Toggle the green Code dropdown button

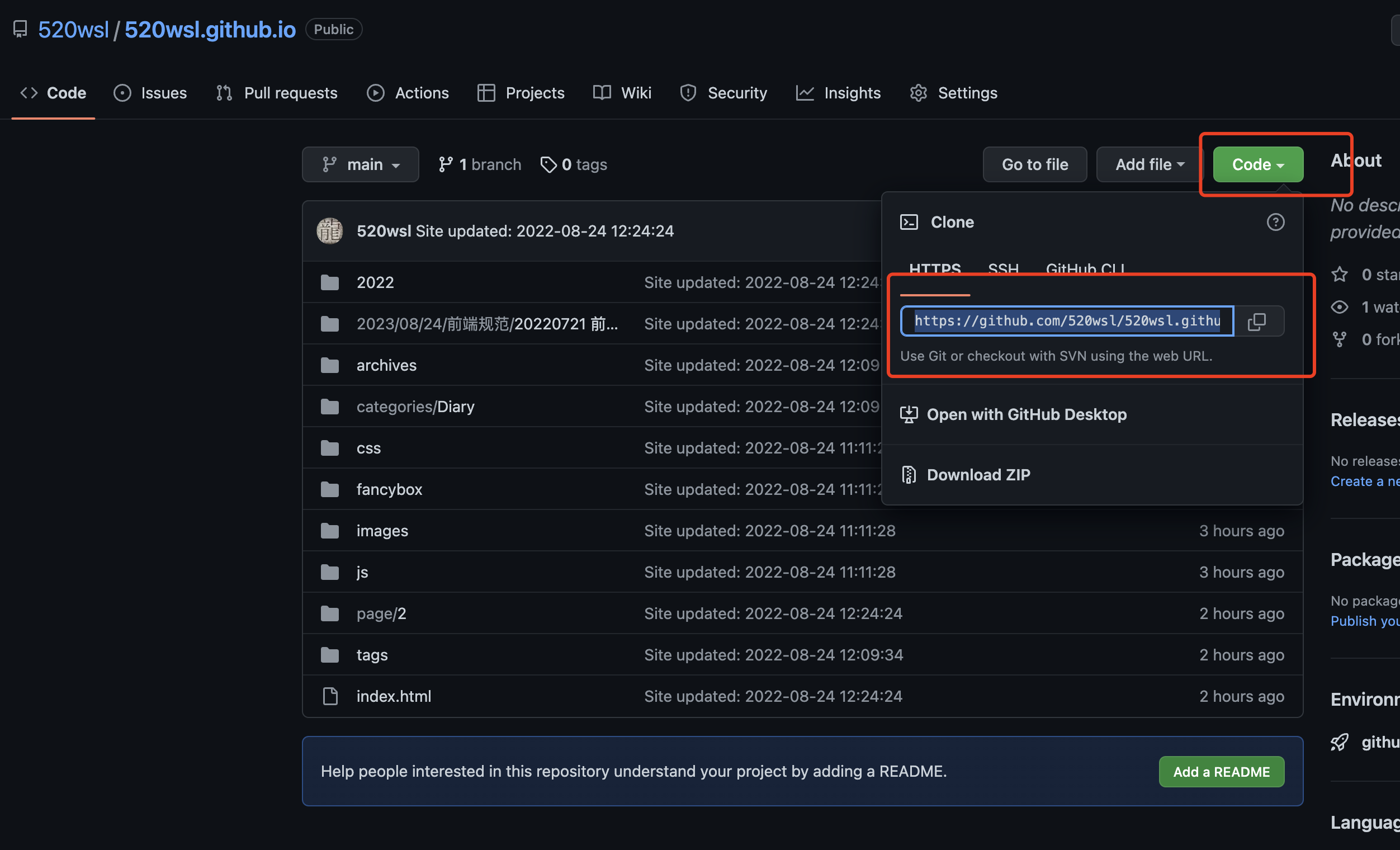point(1258,164)
